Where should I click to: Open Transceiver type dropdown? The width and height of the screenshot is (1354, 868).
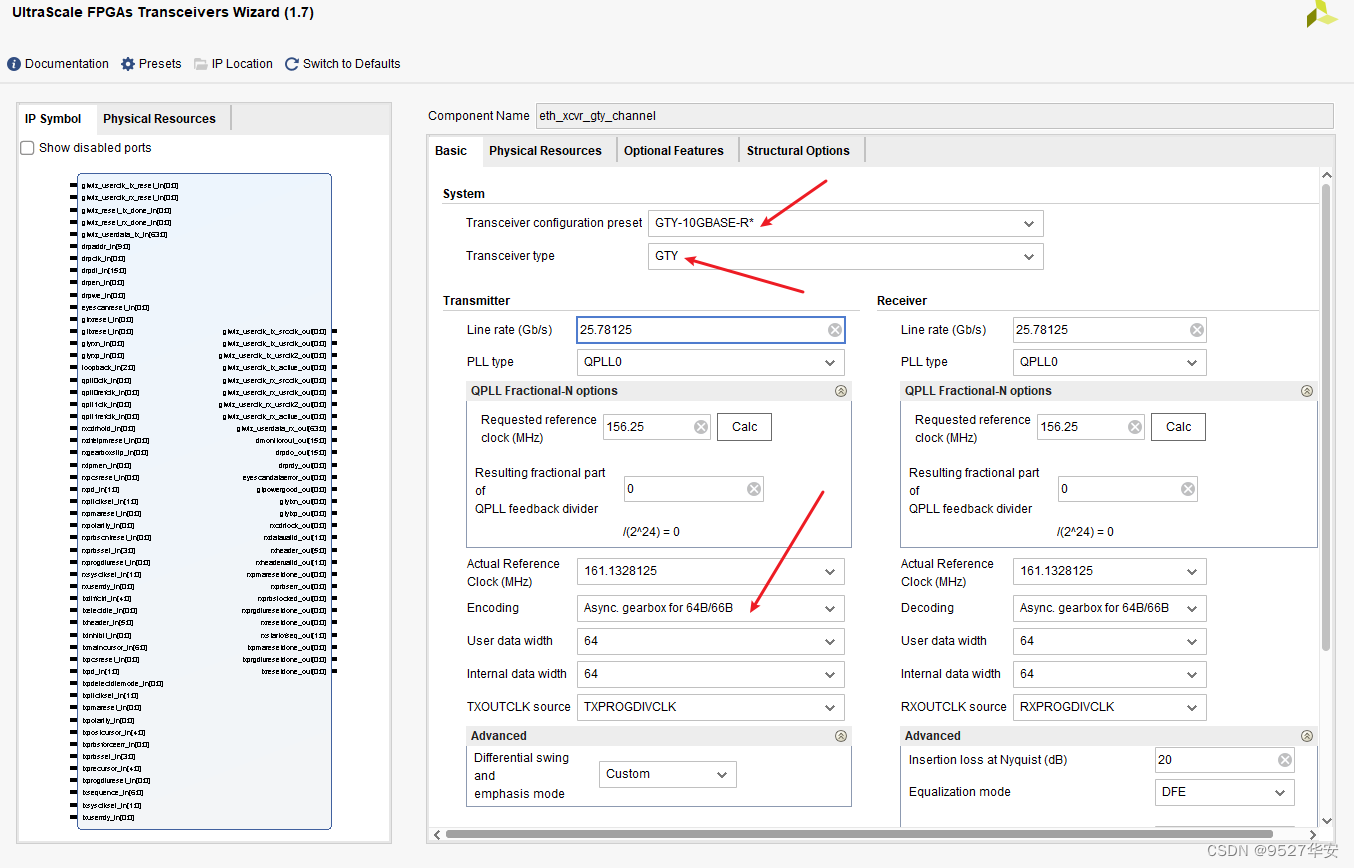(x=846, y=256)
